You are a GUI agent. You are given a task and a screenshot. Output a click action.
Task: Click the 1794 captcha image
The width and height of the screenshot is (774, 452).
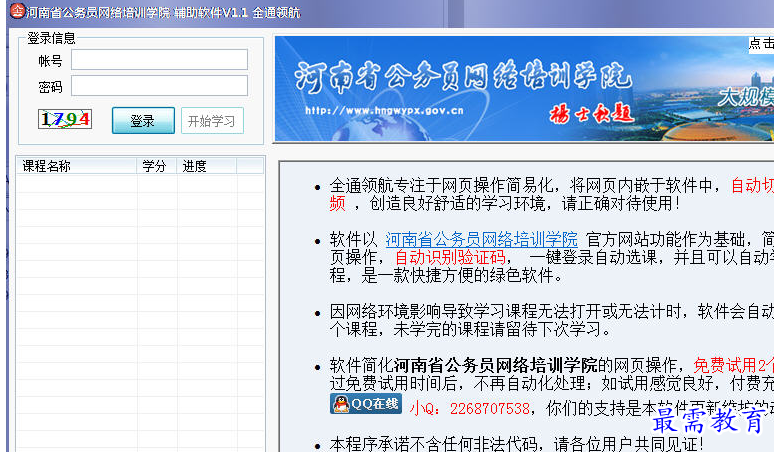(65, 119)
